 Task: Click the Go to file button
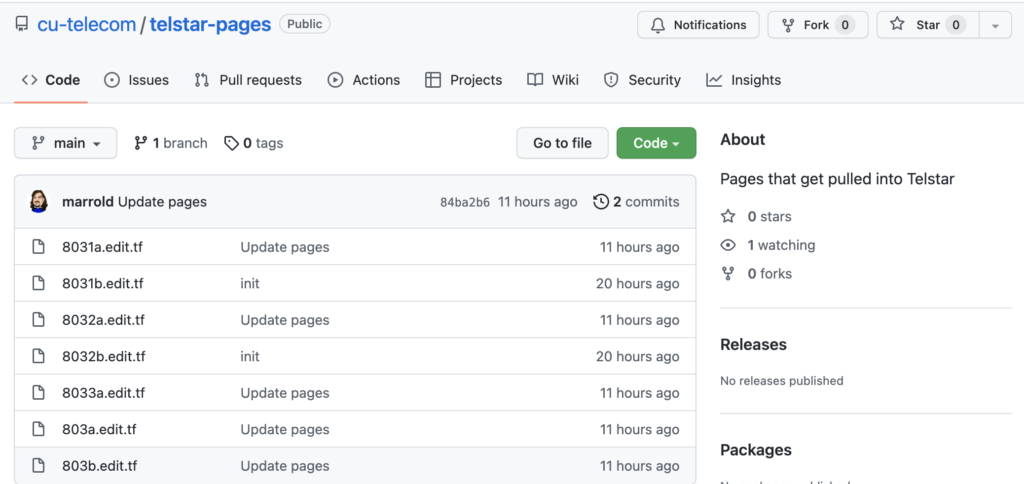coord(562,143)
